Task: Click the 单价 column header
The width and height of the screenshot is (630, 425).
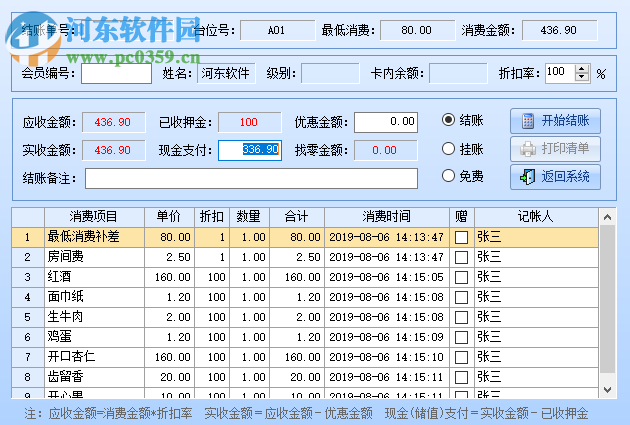Action: tap(169, 217)
